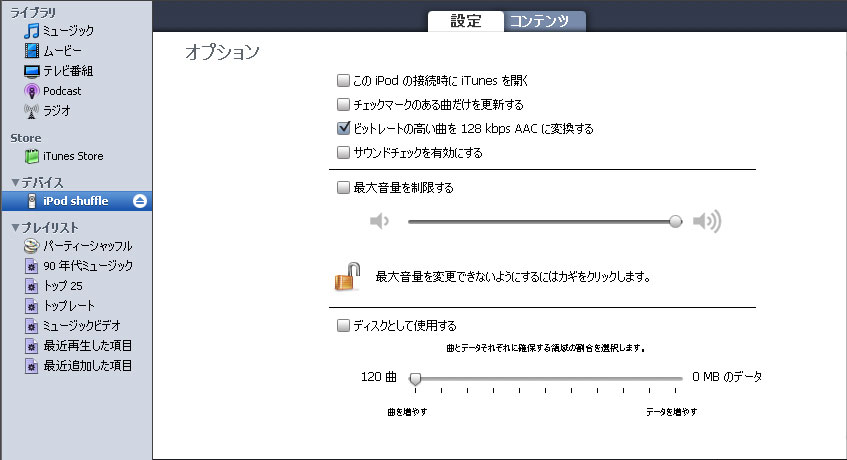Viewport: 847px width, 460px height.
Task: Collapse the プレイリスト section
Action: [15, 228]
